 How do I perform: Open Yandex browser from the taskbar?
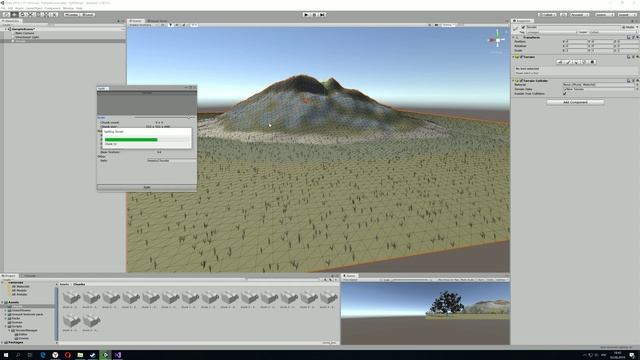point(55,355)
